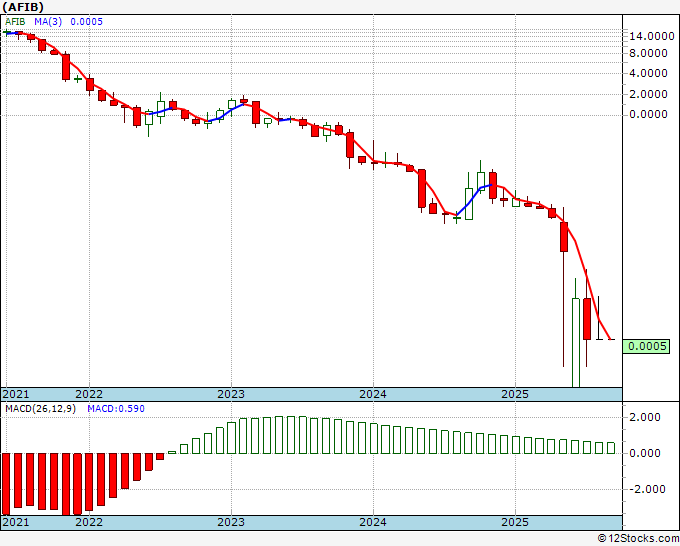Click the tall green candle in mid-2025
This screenshot has width=680, height=546.
point(575,342)
